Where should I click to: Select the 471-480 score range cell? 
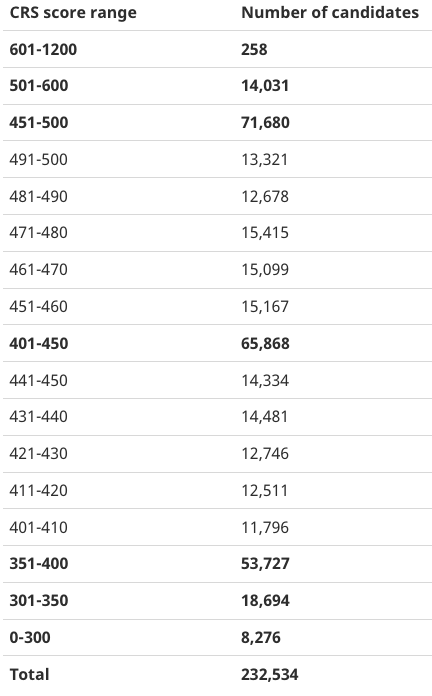[x=38, y=233]
